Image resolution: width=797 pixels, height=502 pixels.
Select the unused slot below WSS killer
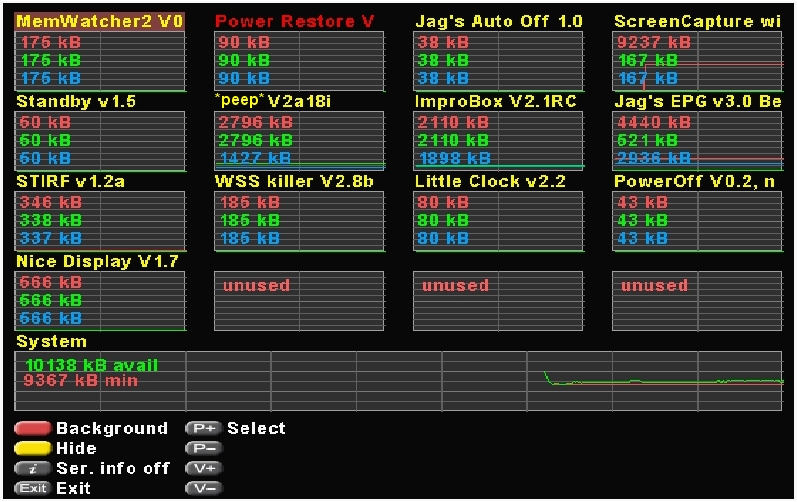click(x=299, y=300)
